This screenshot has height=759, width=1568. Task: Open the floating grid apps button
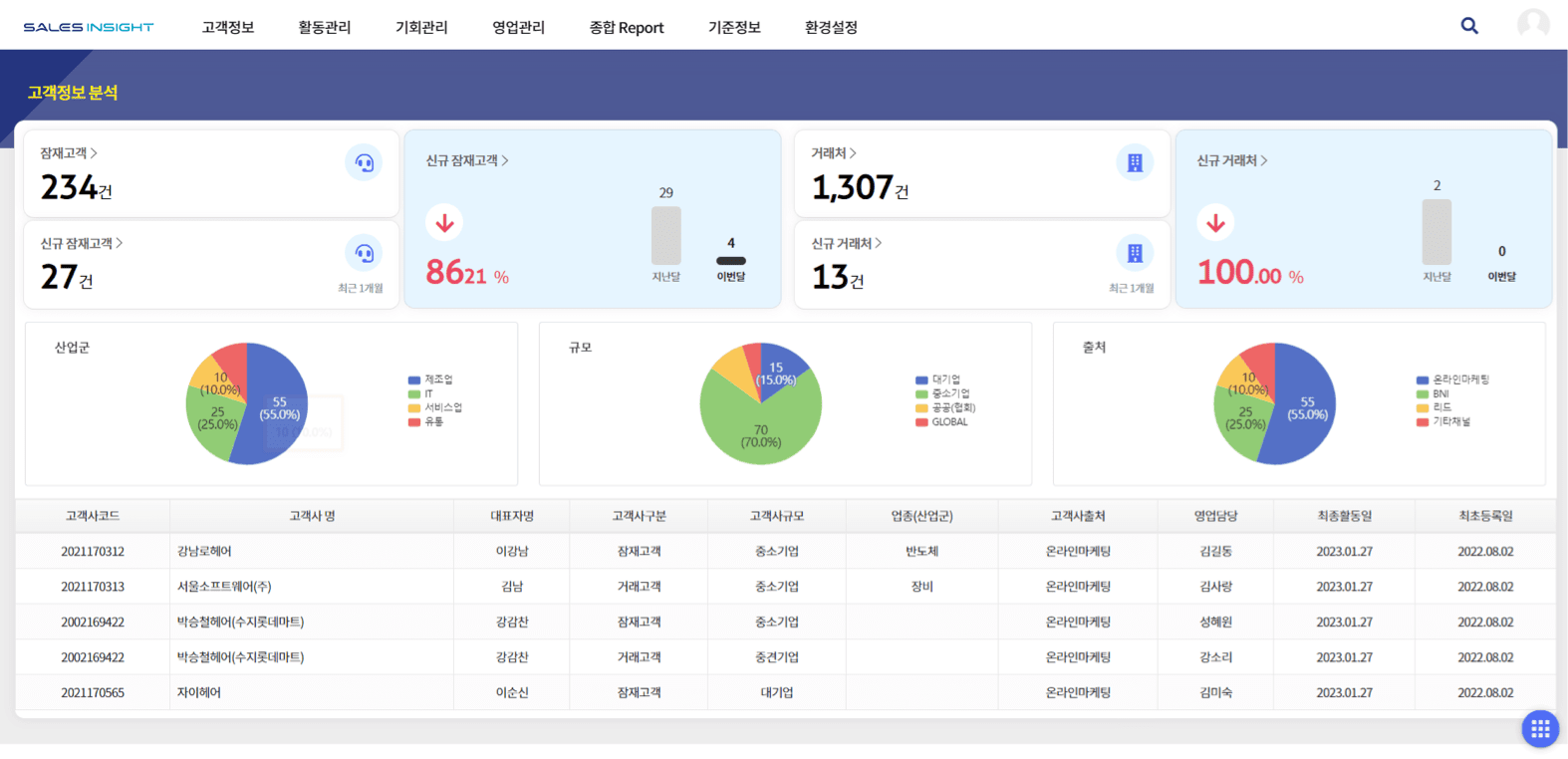point(1539,729)
